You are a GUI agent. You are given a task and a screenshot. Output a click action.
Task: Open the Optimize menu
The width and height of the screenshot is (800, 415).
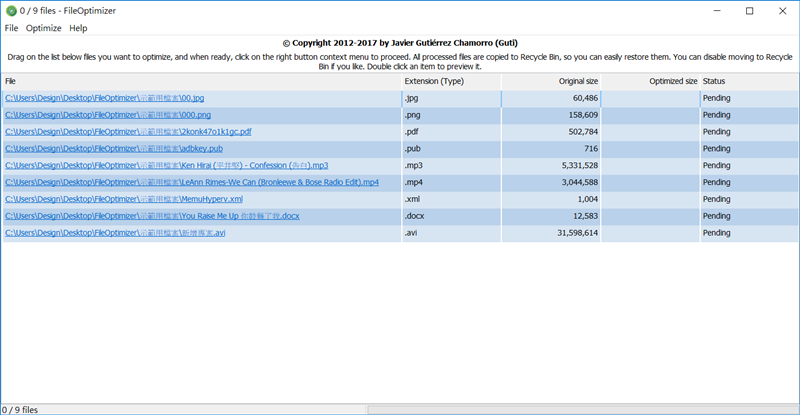43,28
